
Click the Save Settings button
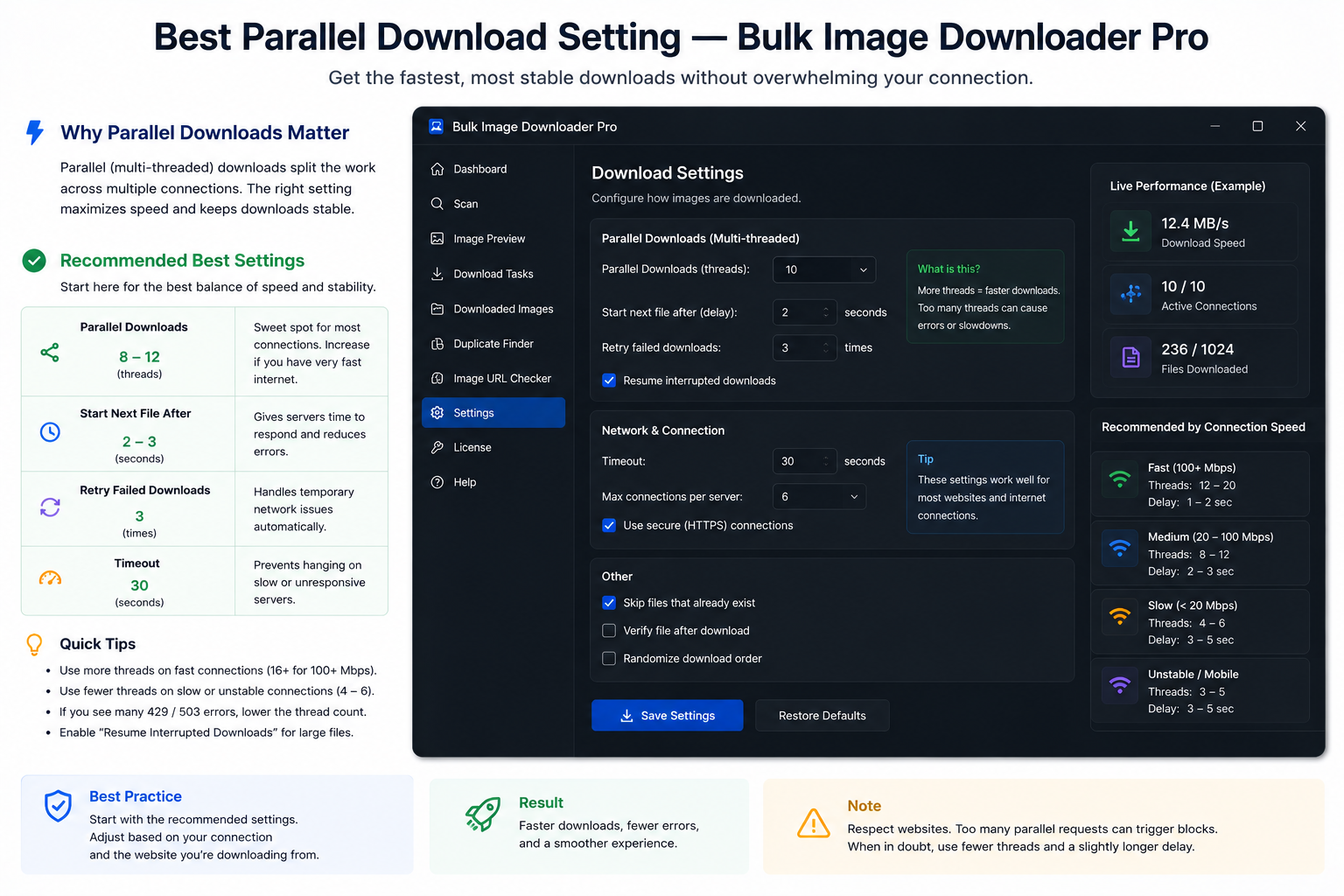[668, 715]
